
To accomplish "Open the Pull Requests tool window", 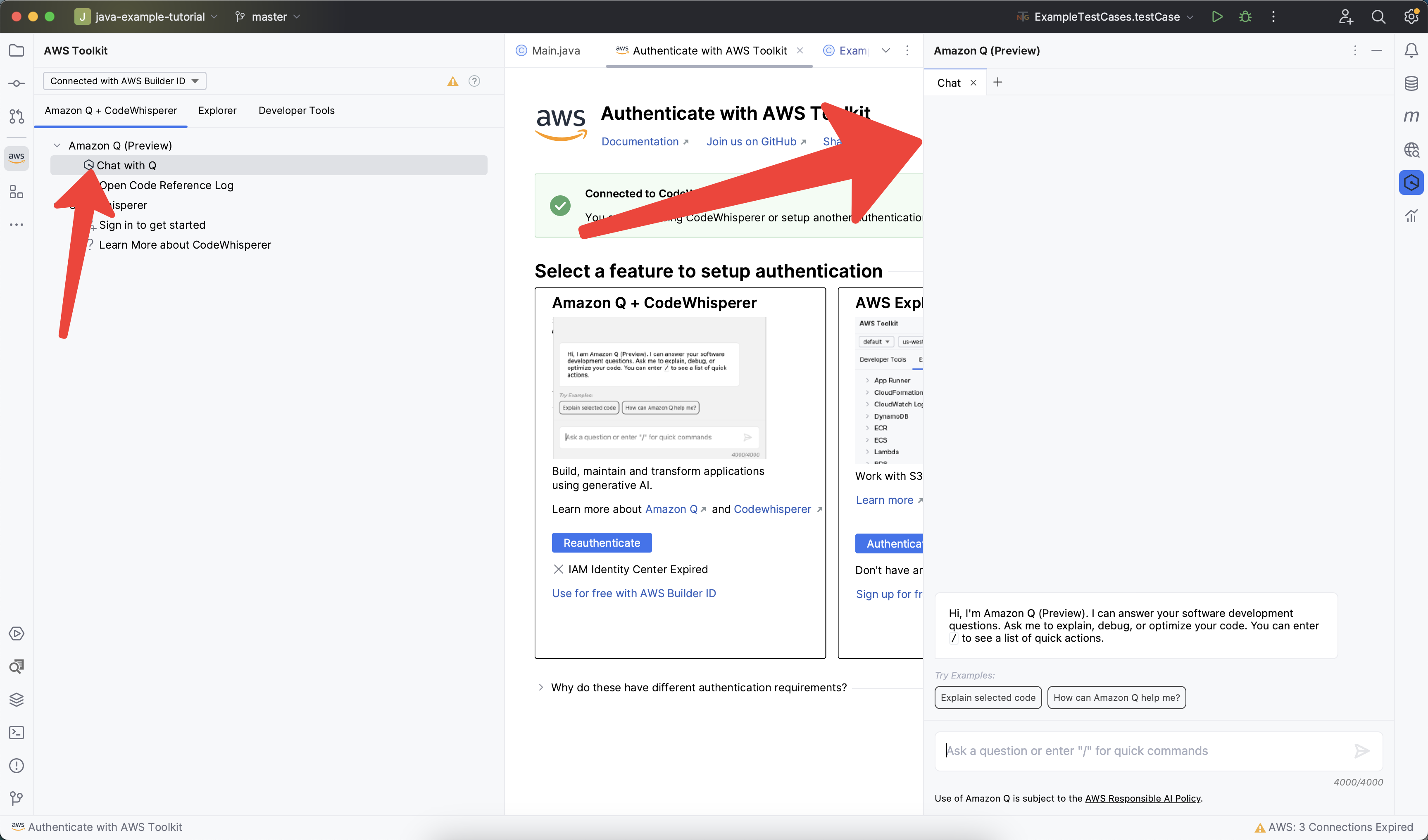I will (17, 116).
